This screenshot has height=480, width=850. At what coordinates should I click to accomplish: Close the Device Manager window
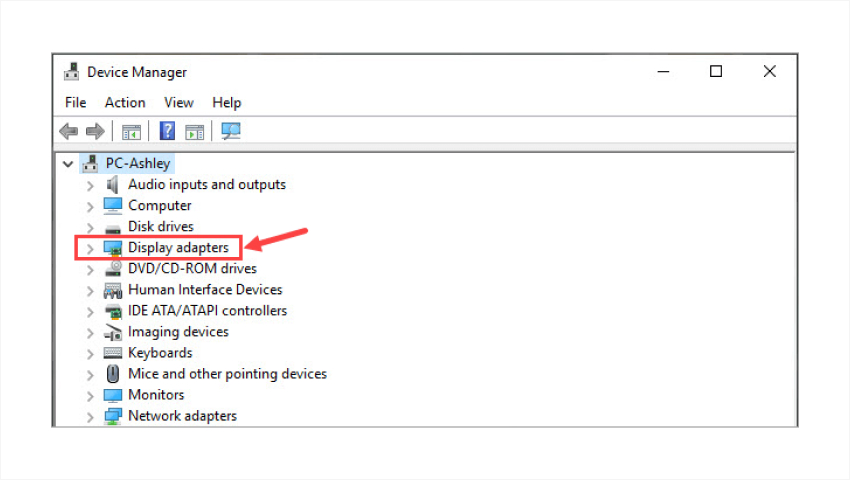tap(770, 72)
